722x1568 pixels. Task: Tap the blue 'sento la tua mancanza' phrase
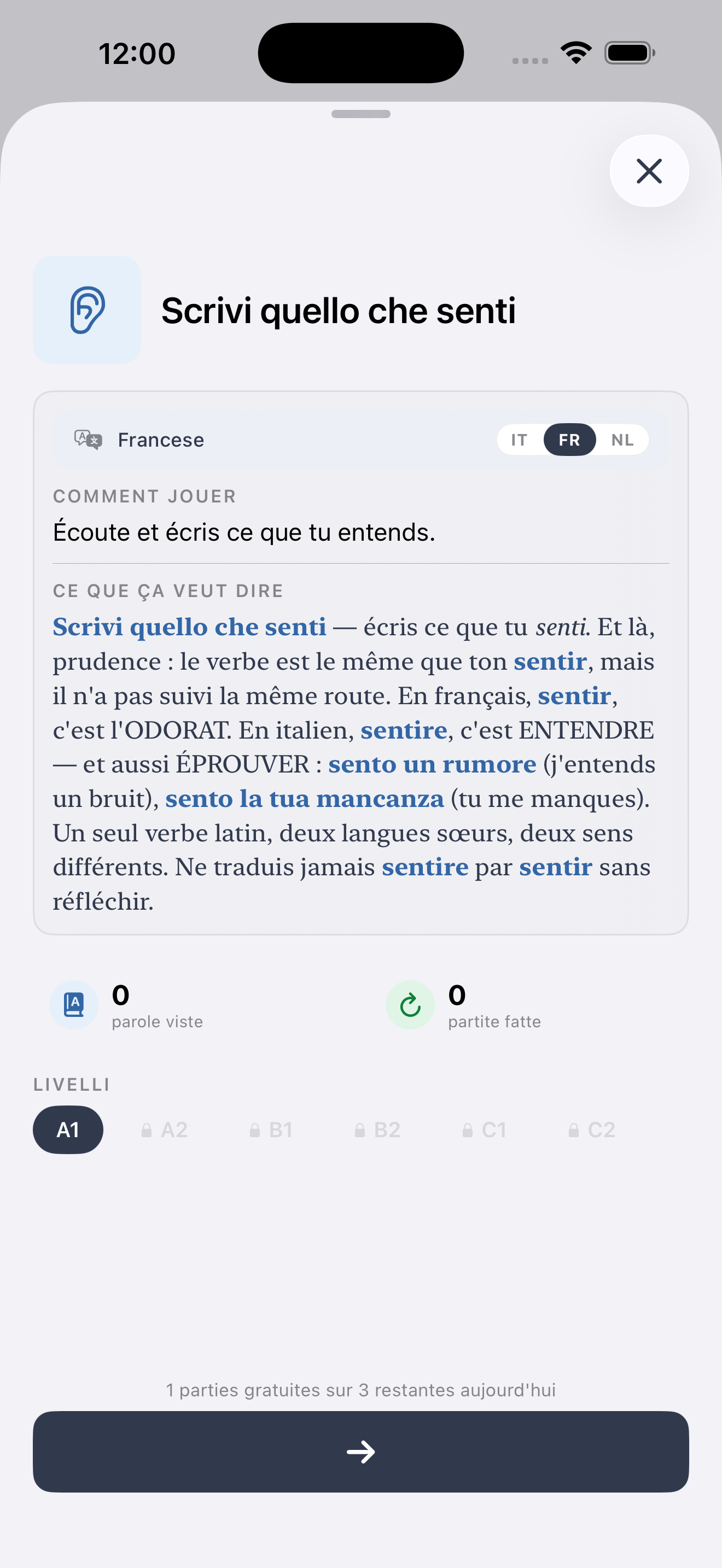point(304,799)
